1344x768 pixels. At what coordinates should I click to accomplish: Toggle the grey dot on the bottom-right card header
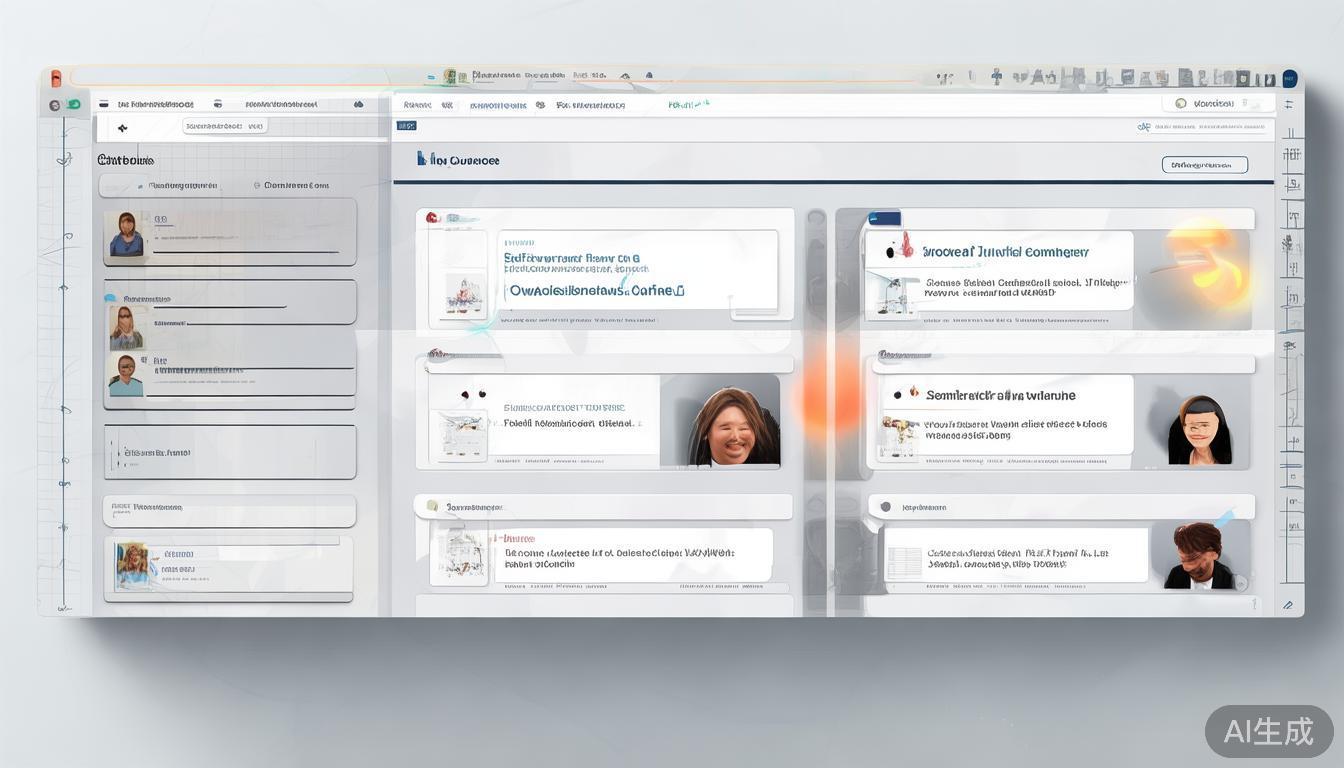[885, 507]
